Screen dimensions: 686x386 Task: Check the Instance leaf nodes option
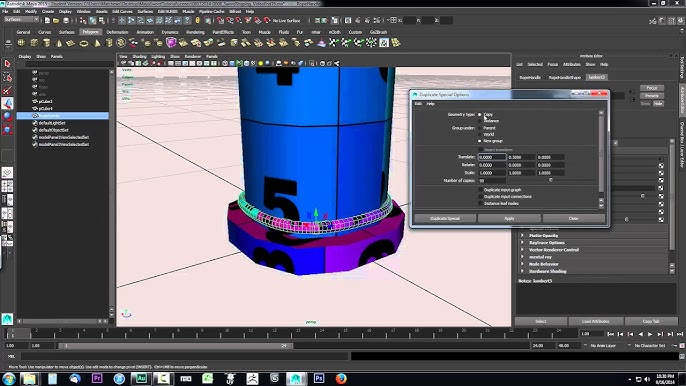pos(481,204)
